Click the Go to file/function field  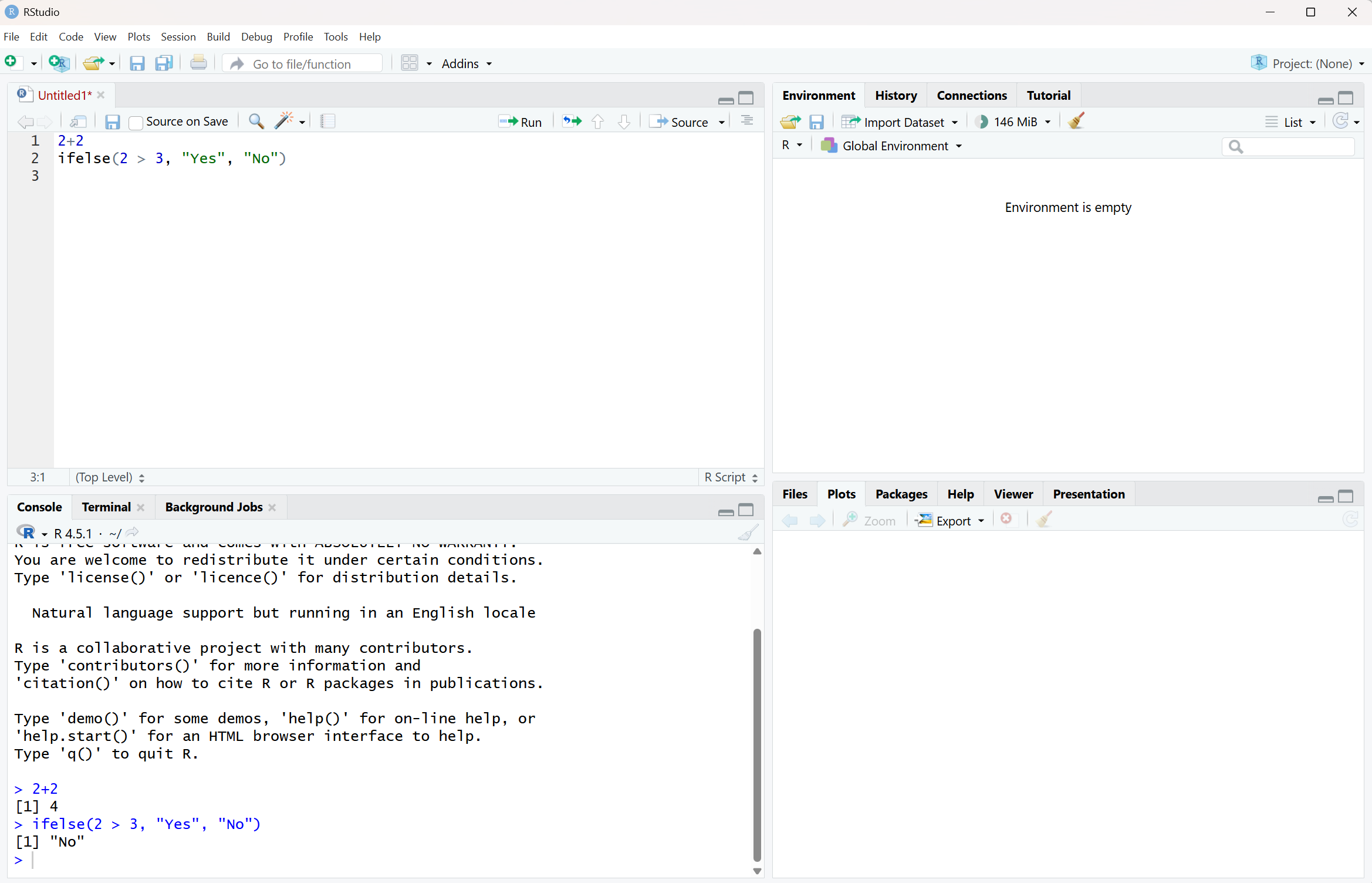[x=302, y=64]
